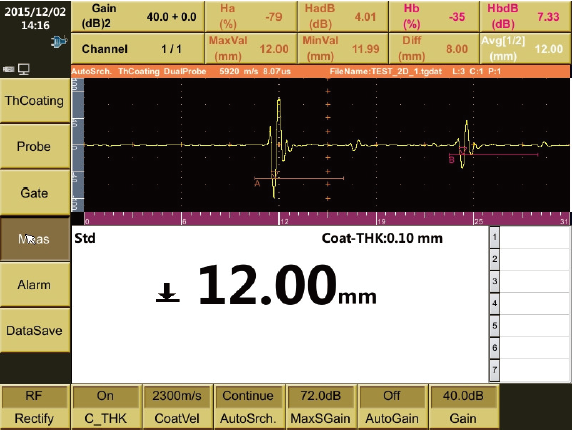The image size is (572, 430).
Task: Adjust MaxSGain 72.0dB setting
Action: pyautogui.click(x=320, y=407)
